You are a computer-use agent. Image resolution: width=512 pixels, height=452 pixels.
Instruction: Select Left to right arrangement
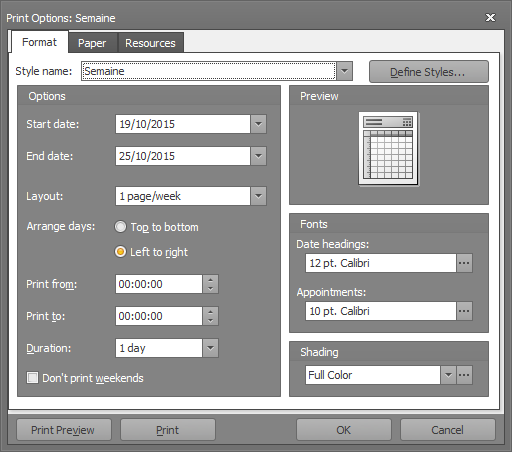coord(120,252)
